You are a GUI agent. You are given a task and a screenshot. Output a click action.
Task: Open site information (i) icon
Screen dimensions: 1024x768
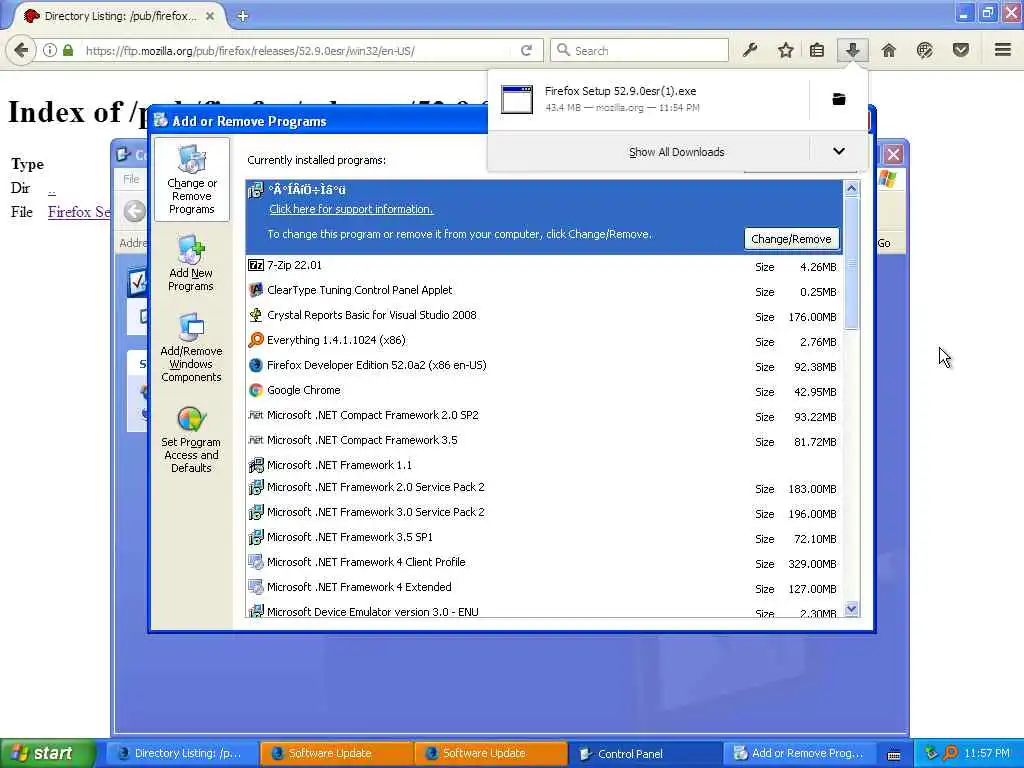click(x=50, y=50)
